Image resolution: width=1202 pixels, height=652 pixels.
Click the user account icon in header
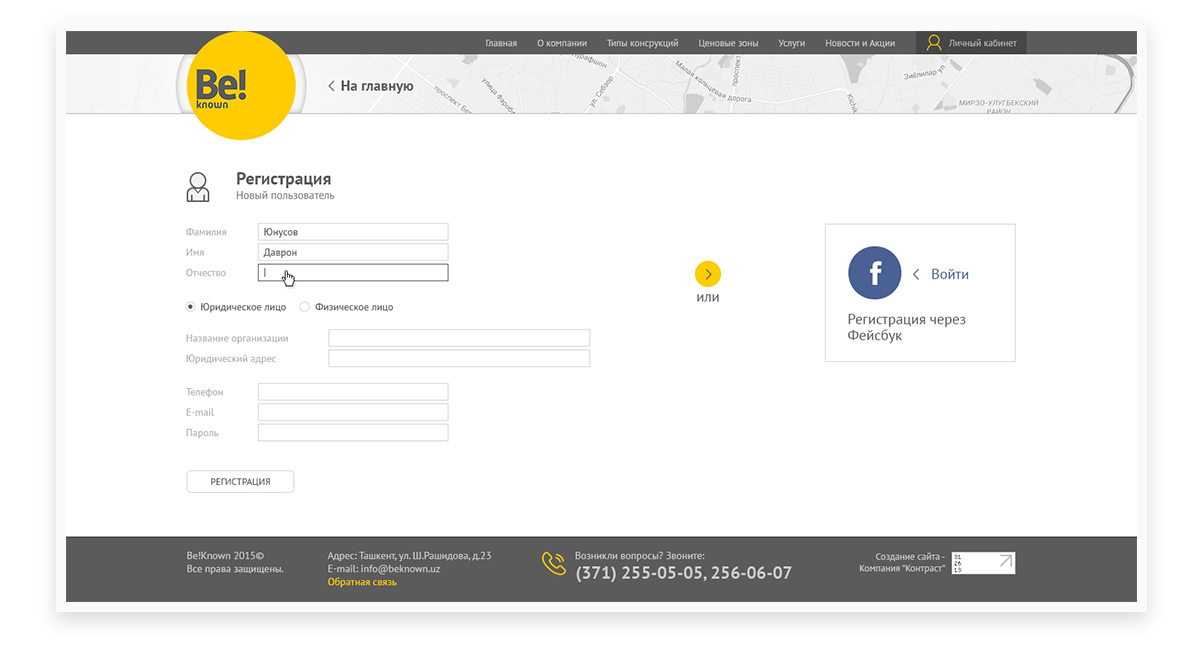[934, 43]
